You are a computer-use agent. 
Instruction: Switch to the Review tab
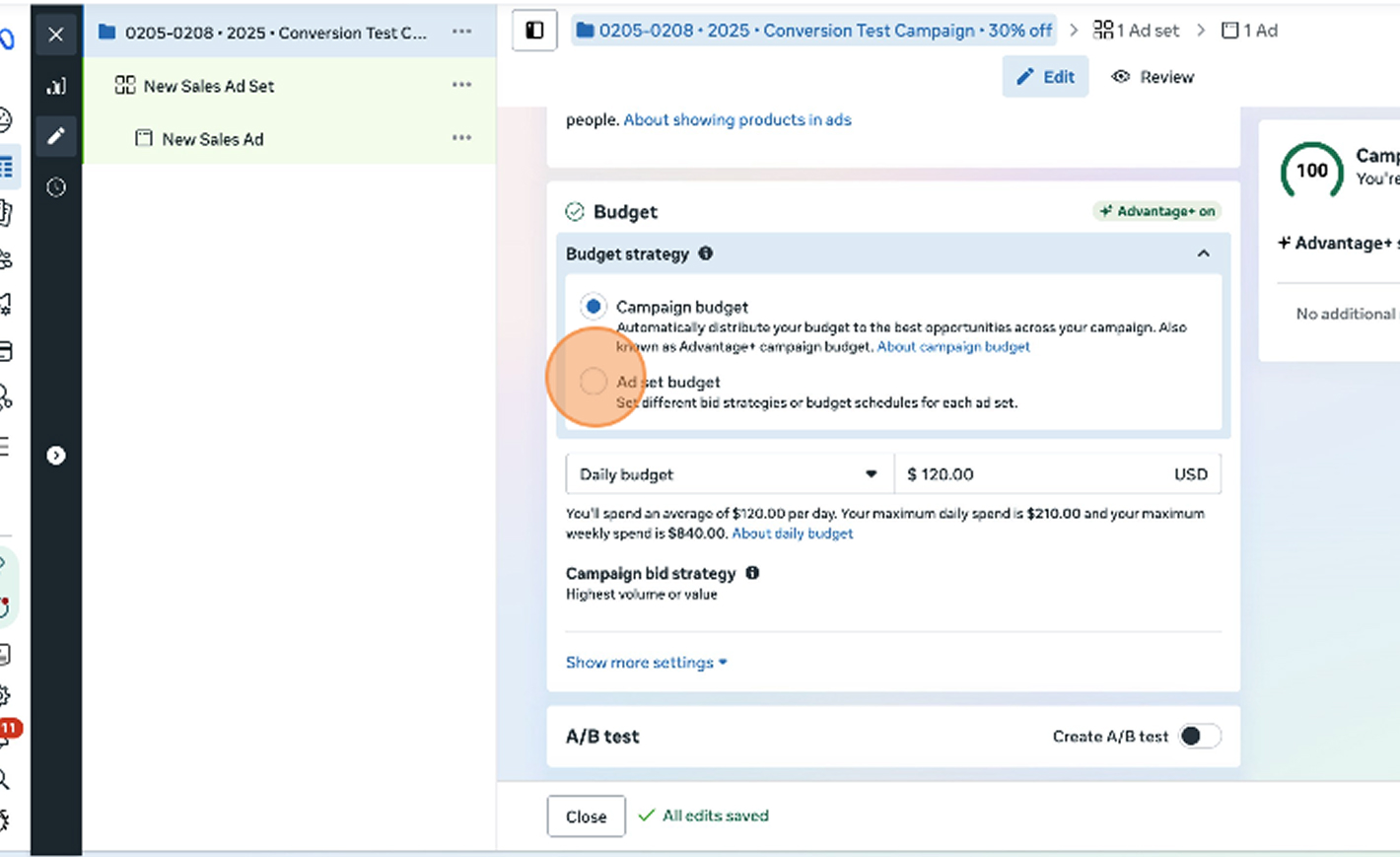pyautogui.click(x=1153, y=77)
